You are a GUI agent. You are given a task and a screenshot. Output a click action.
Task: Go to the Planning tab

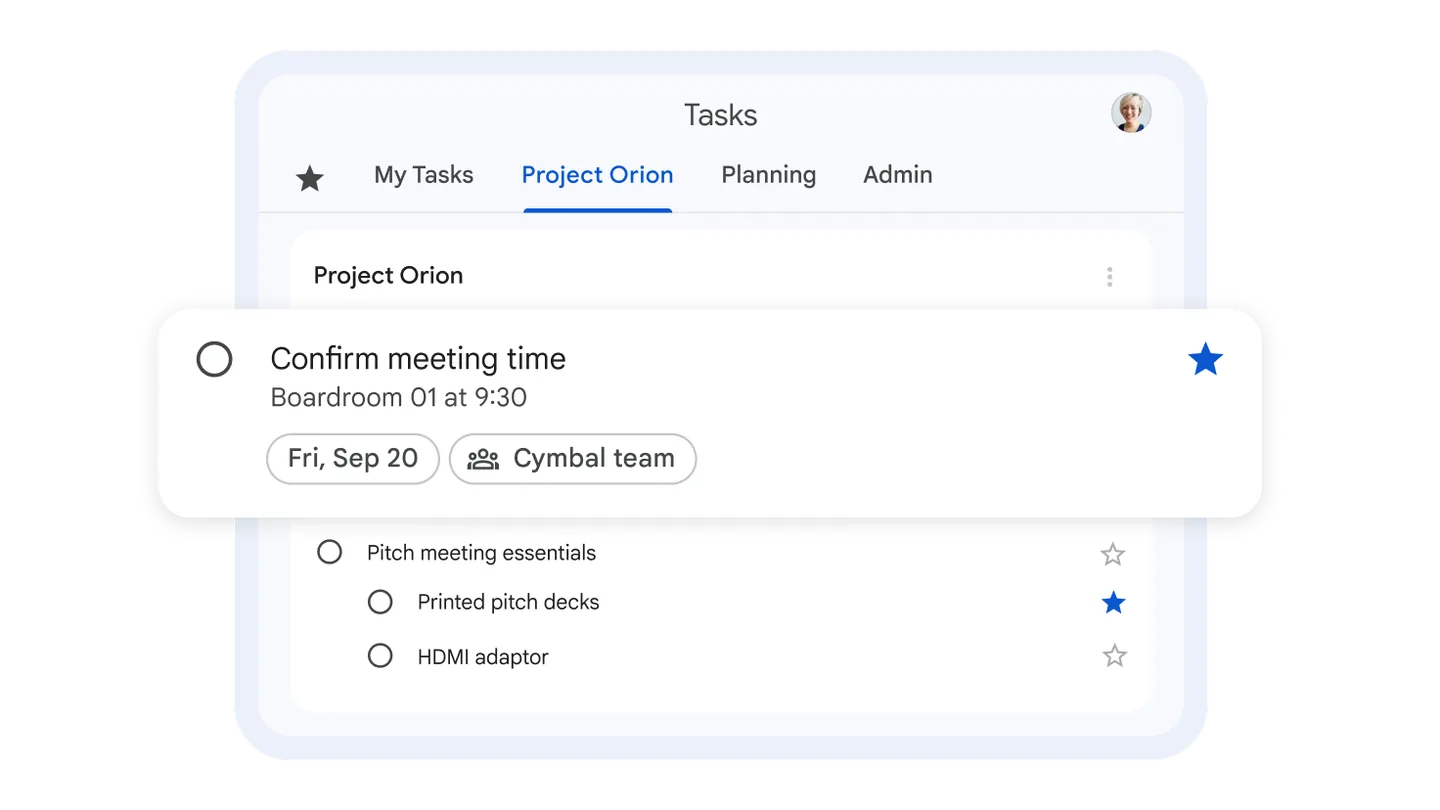click(769, 175)
